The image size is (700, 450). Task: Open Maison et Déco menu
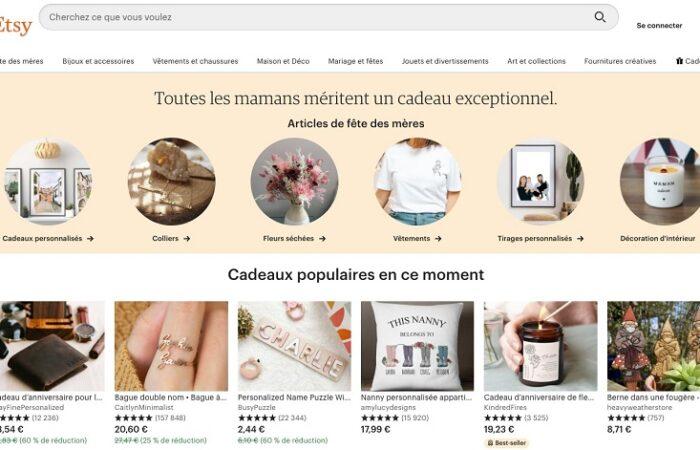click(x=283, y=61)
